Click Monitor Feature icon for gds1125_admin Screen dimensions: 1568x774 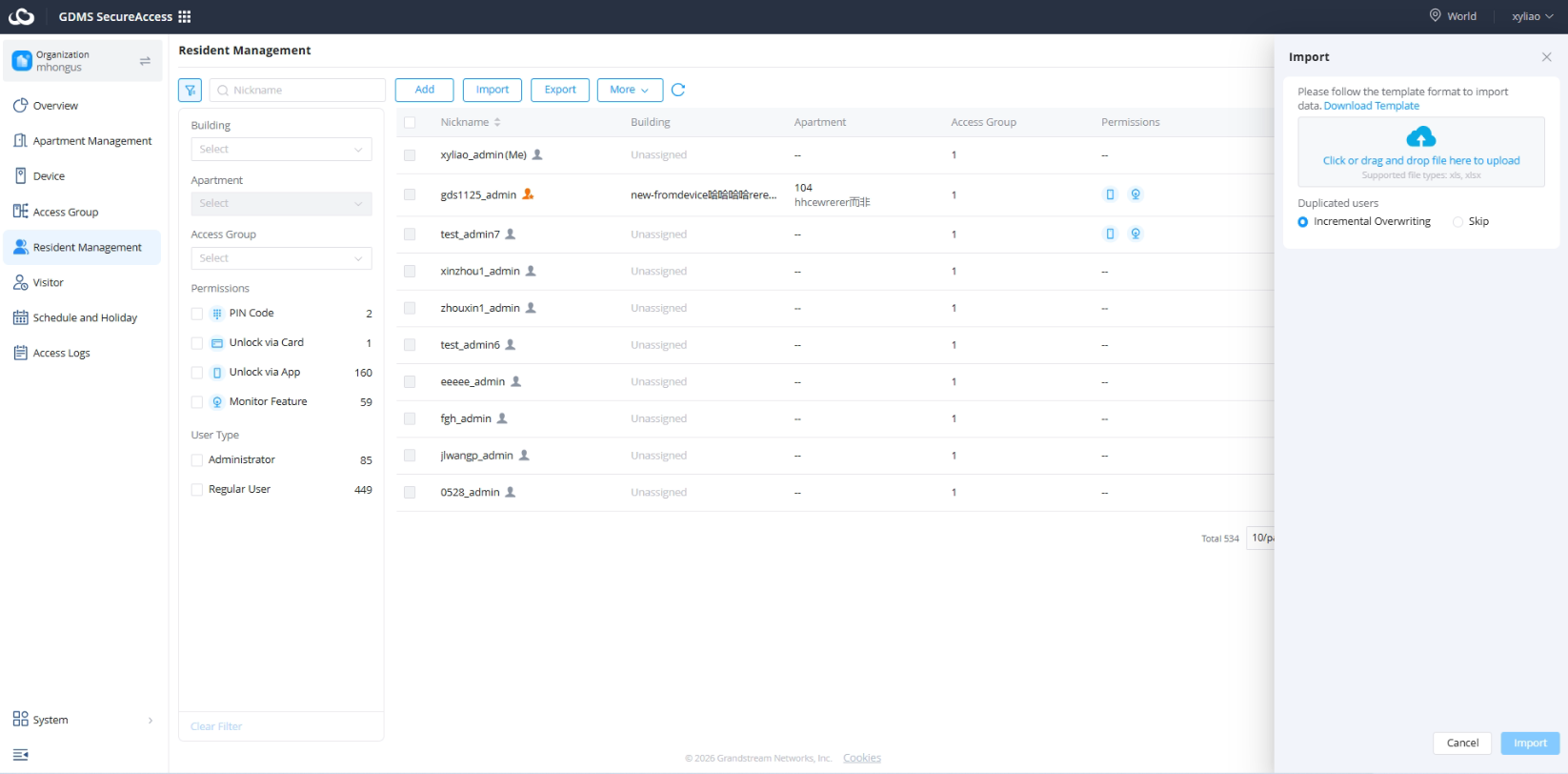click(1136, 194)
